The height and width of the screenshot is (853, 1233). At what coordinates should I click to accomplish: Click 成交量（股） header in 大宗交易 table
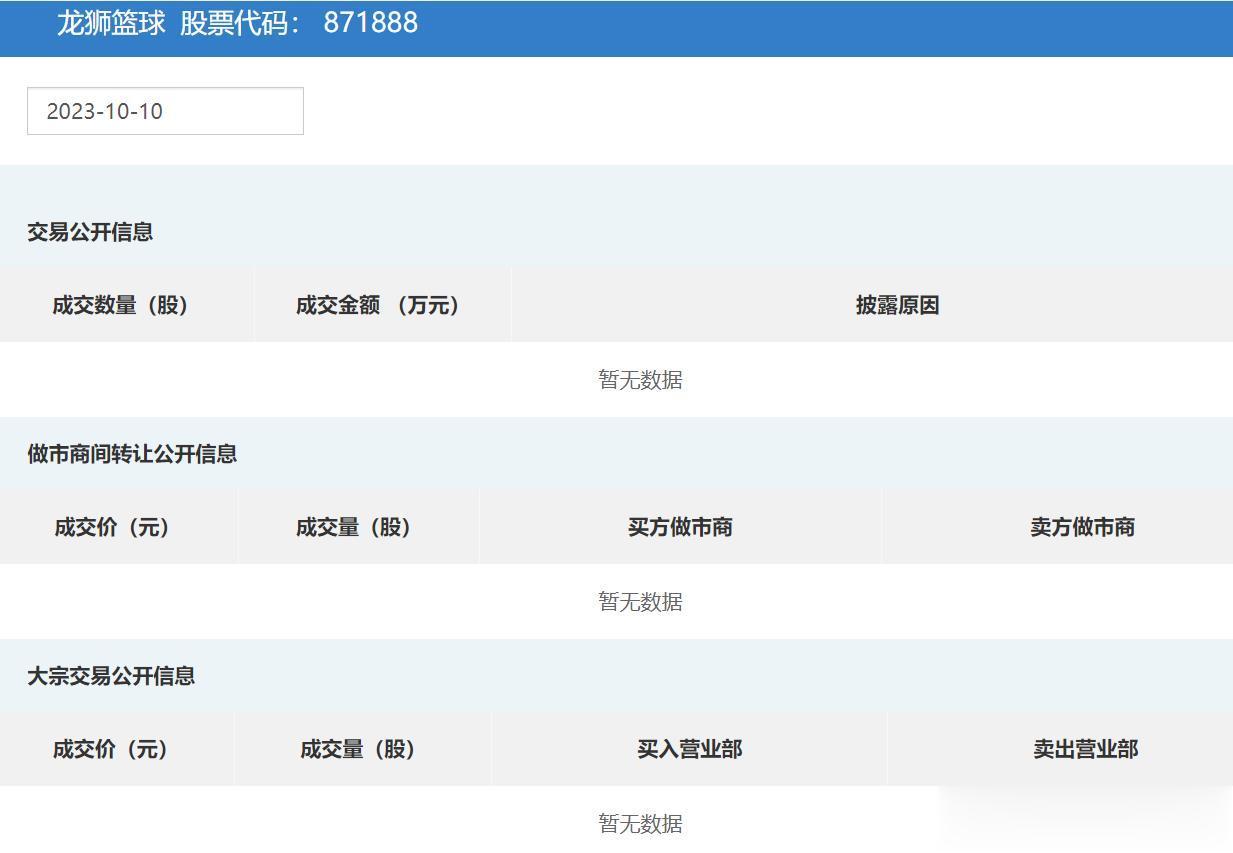(x=358, y=749)
